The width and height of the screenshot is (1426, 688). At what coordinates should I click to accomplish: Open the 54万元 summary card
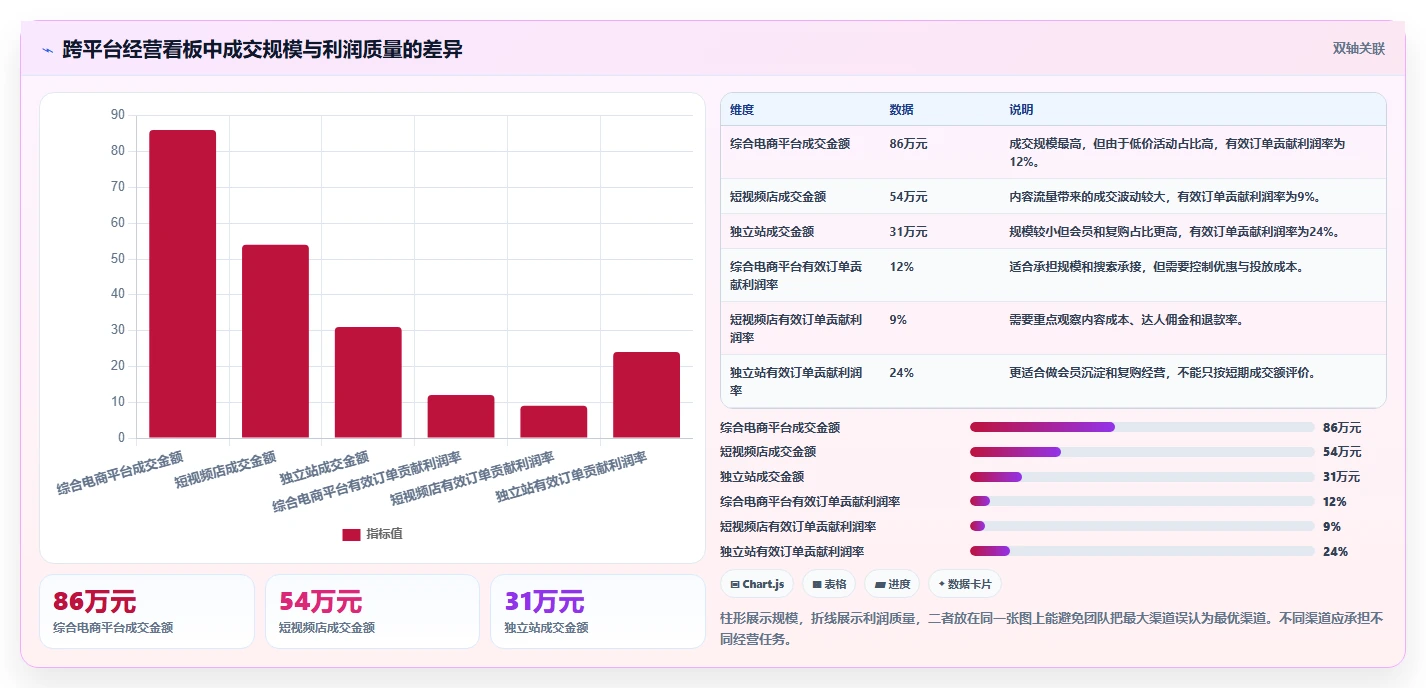(372, 611)
